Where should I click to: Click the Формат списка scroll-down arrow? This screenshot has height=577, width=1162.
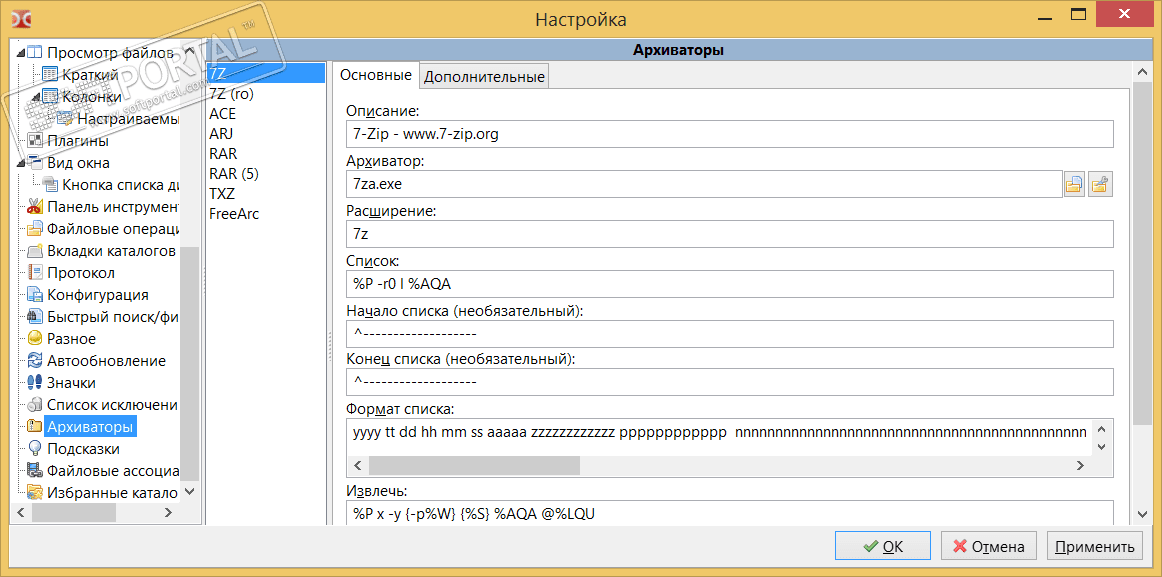tap(1101, 446)
